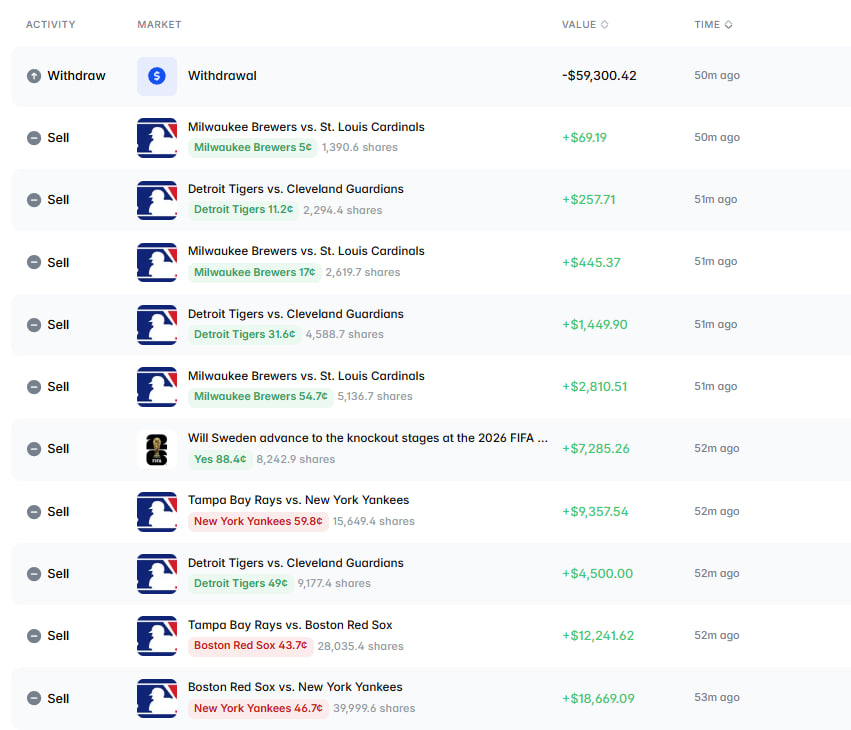Open Tampa Bay Rays vs. Boston Red Sox

tap(290, 625)
